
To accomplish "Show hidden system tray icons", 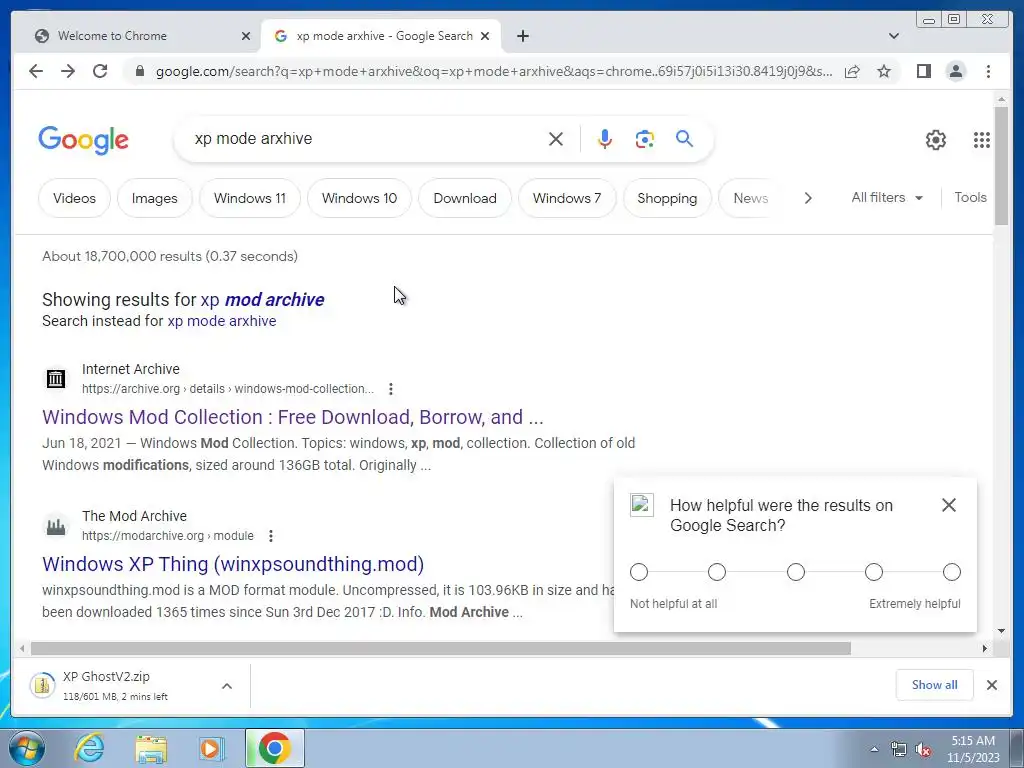I will pos(874,750).
